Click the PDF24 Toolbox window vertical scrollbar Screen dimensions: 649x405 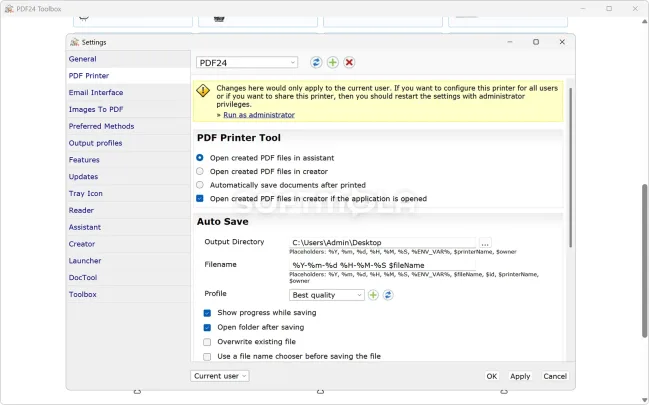[x=644, y=261]
